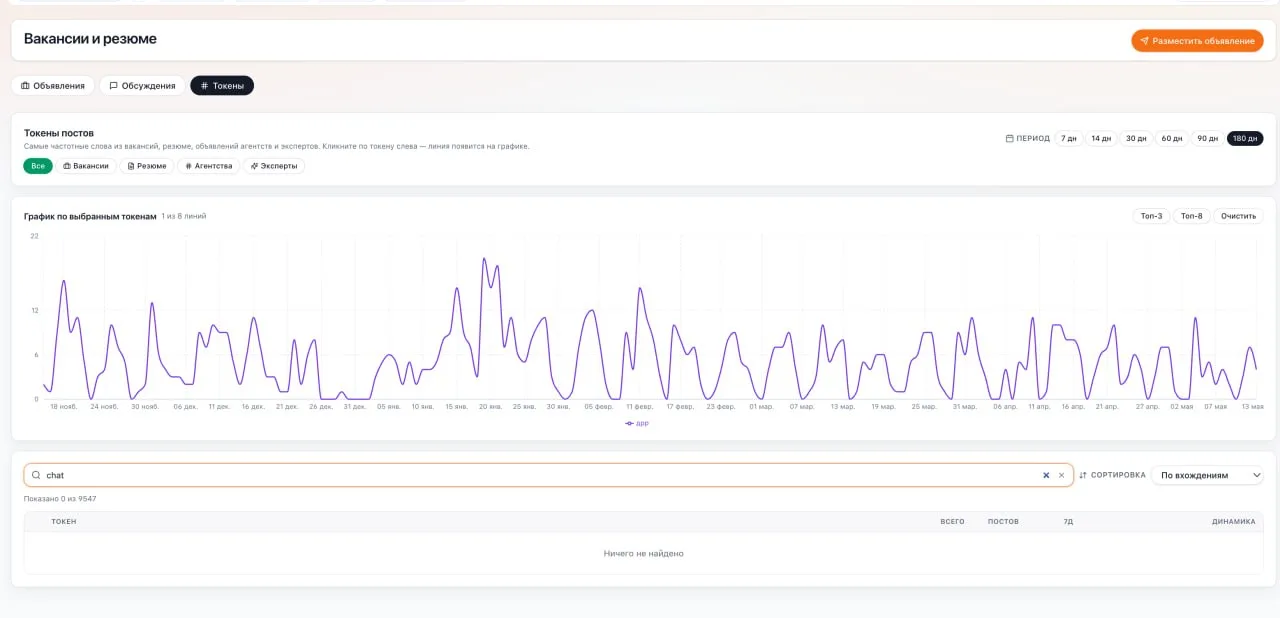
Task: Open the По вхождениям sort dropdown
Action: [1208, 475]
